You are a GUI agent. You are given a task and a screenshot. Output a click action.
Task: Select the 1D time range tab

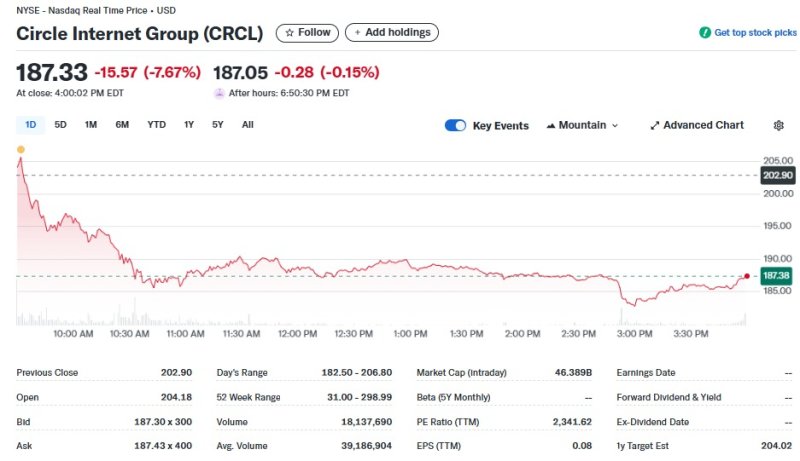click(x=31, y=125)
